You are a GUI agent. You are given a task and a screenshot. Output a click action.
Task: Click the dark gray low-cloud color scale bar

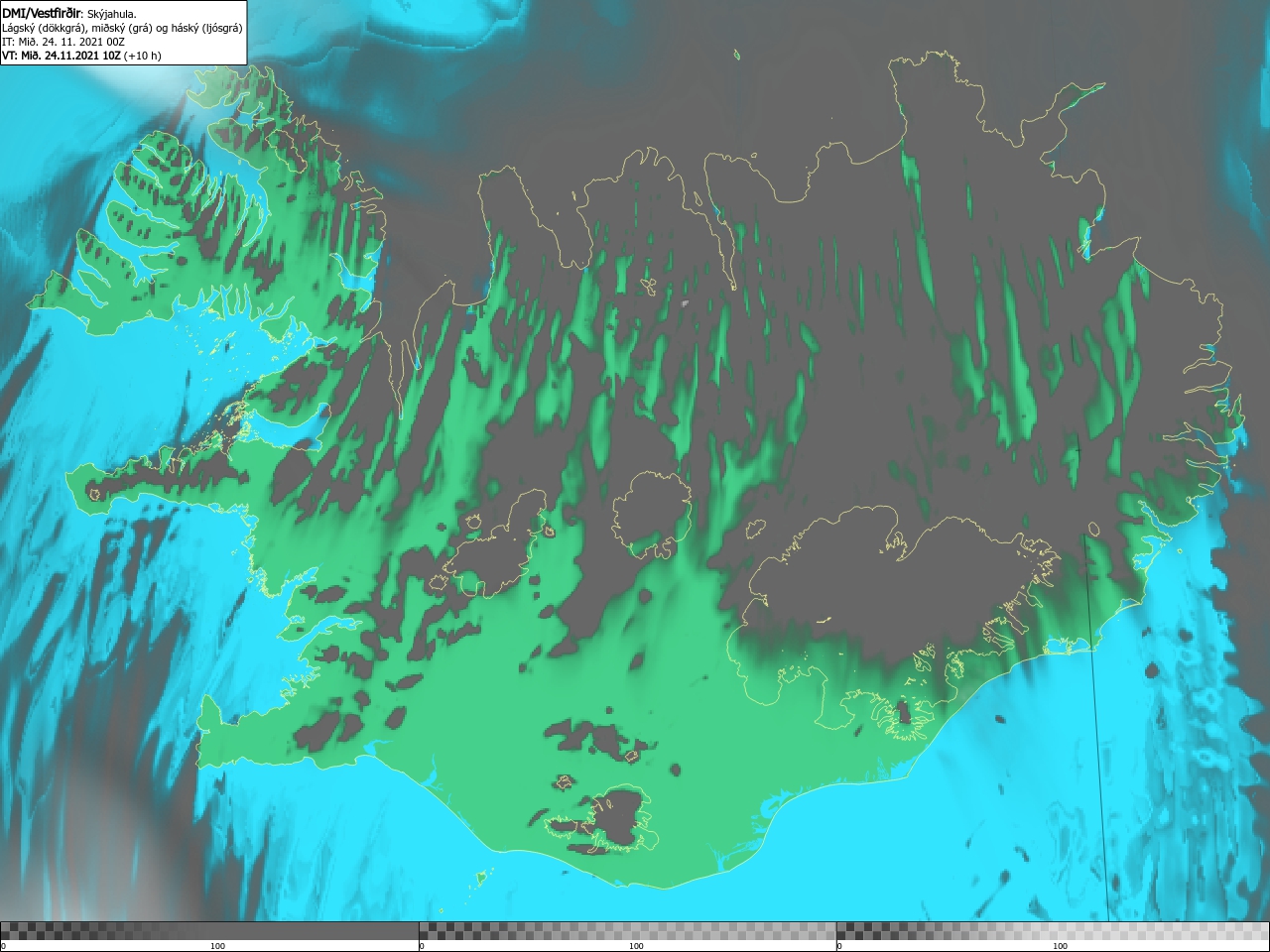(x=209, y=931)
